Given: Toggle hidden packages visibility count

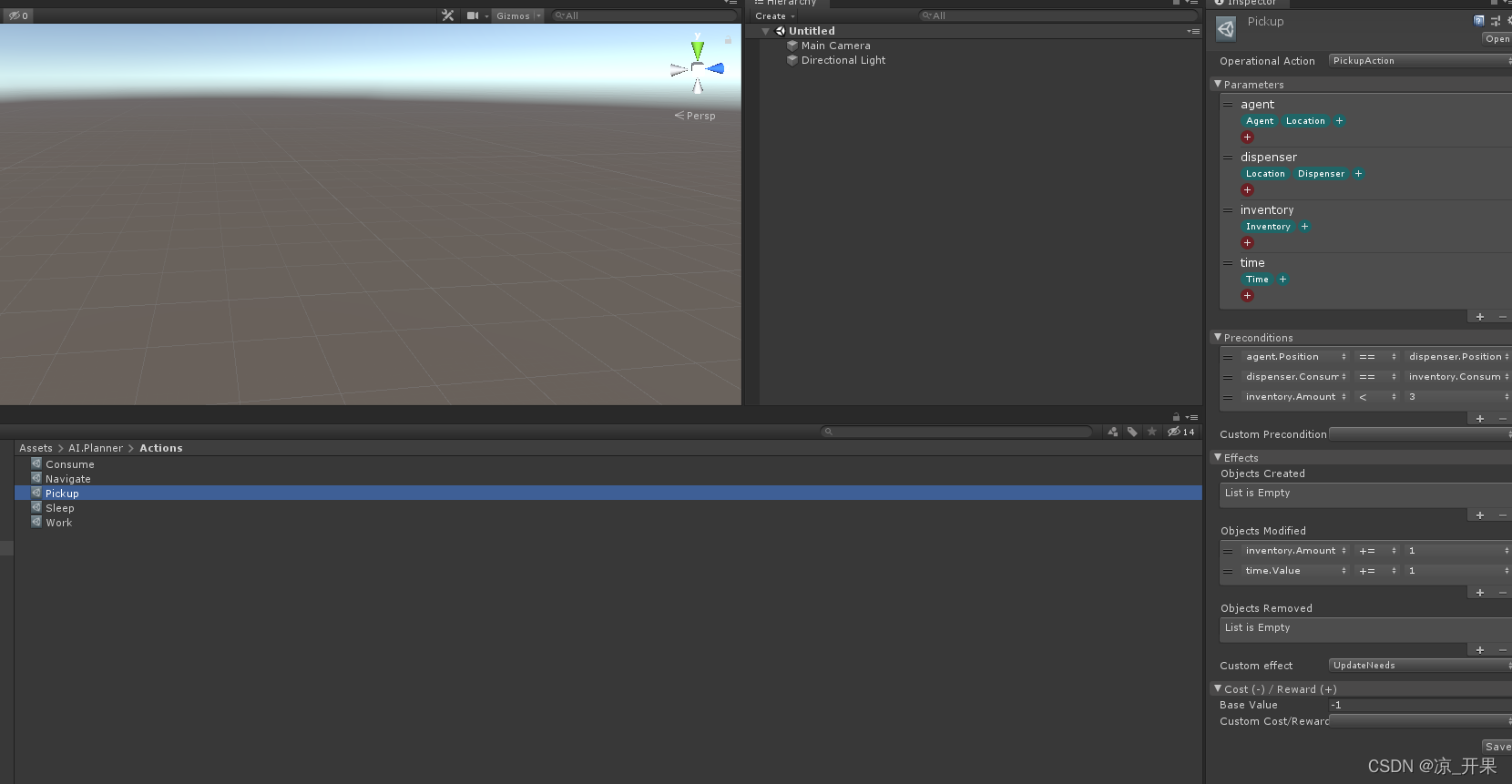Looking at the screenshot, I should pyautogui.click(x=1181, y=432).
